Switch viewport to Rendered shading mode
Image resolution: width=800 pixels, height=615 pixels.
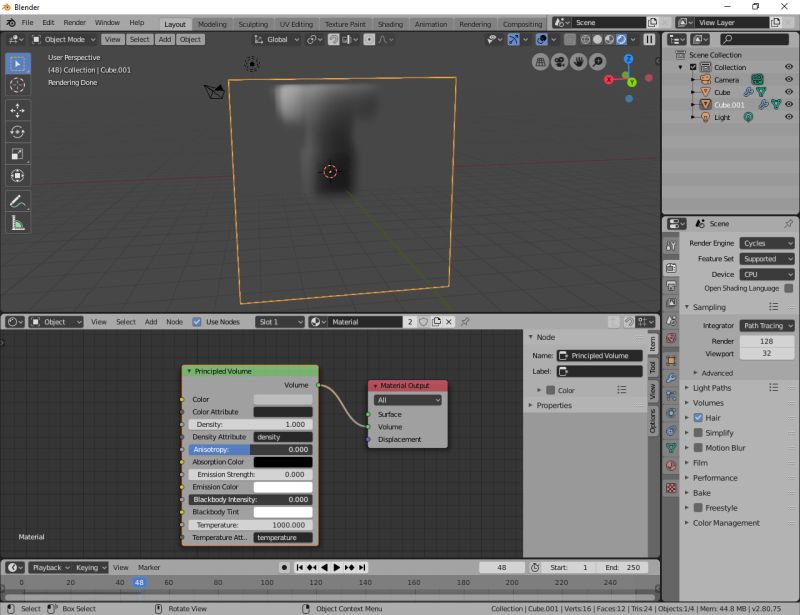621,39
